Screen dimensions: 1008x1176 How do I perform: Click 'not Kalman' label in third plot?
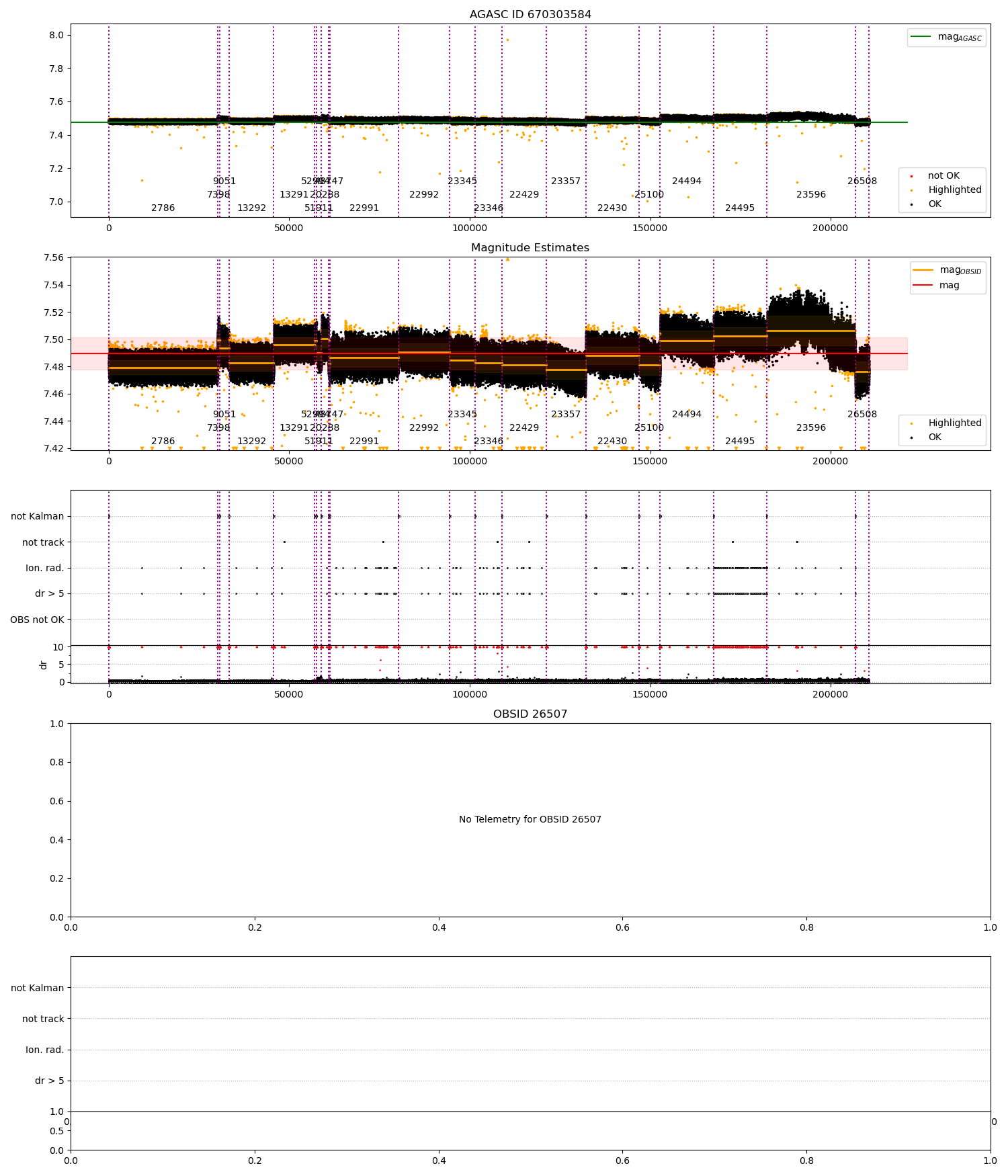(38, 517)
